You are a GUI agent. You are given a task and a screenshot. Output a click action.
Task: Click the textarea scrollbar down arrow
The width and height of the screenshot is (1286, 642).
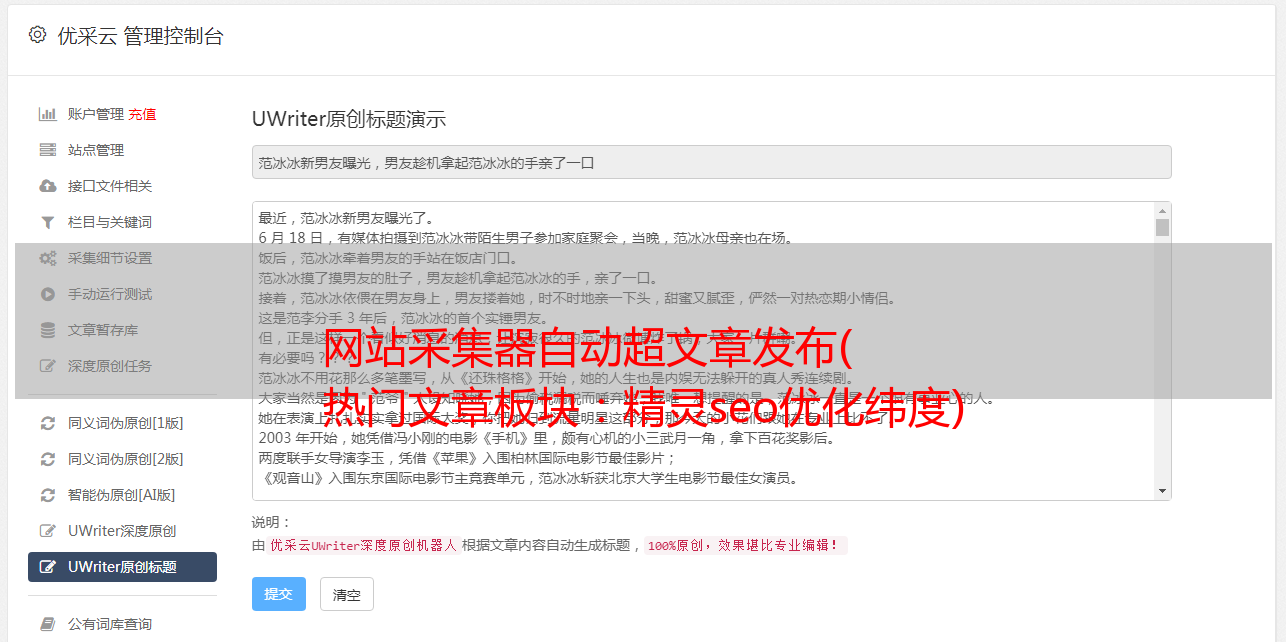(1162, 491)
